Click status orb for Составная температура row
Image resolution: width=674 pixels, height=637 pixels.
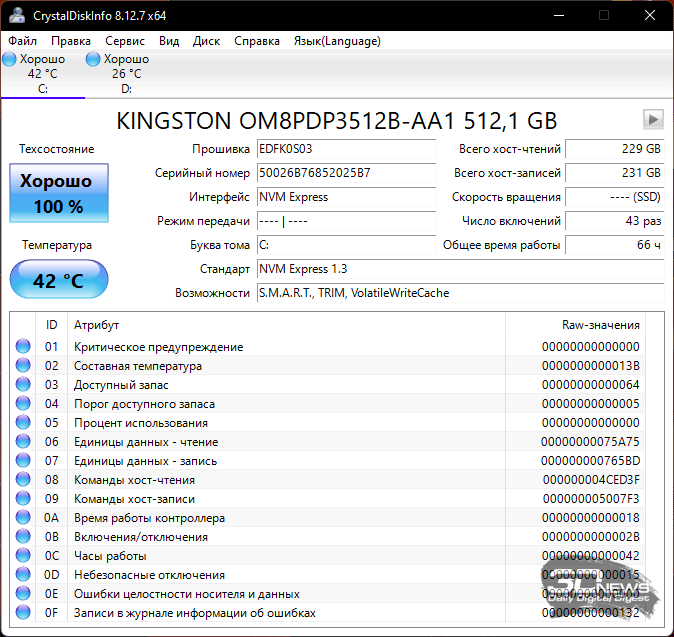pos(23,365)
